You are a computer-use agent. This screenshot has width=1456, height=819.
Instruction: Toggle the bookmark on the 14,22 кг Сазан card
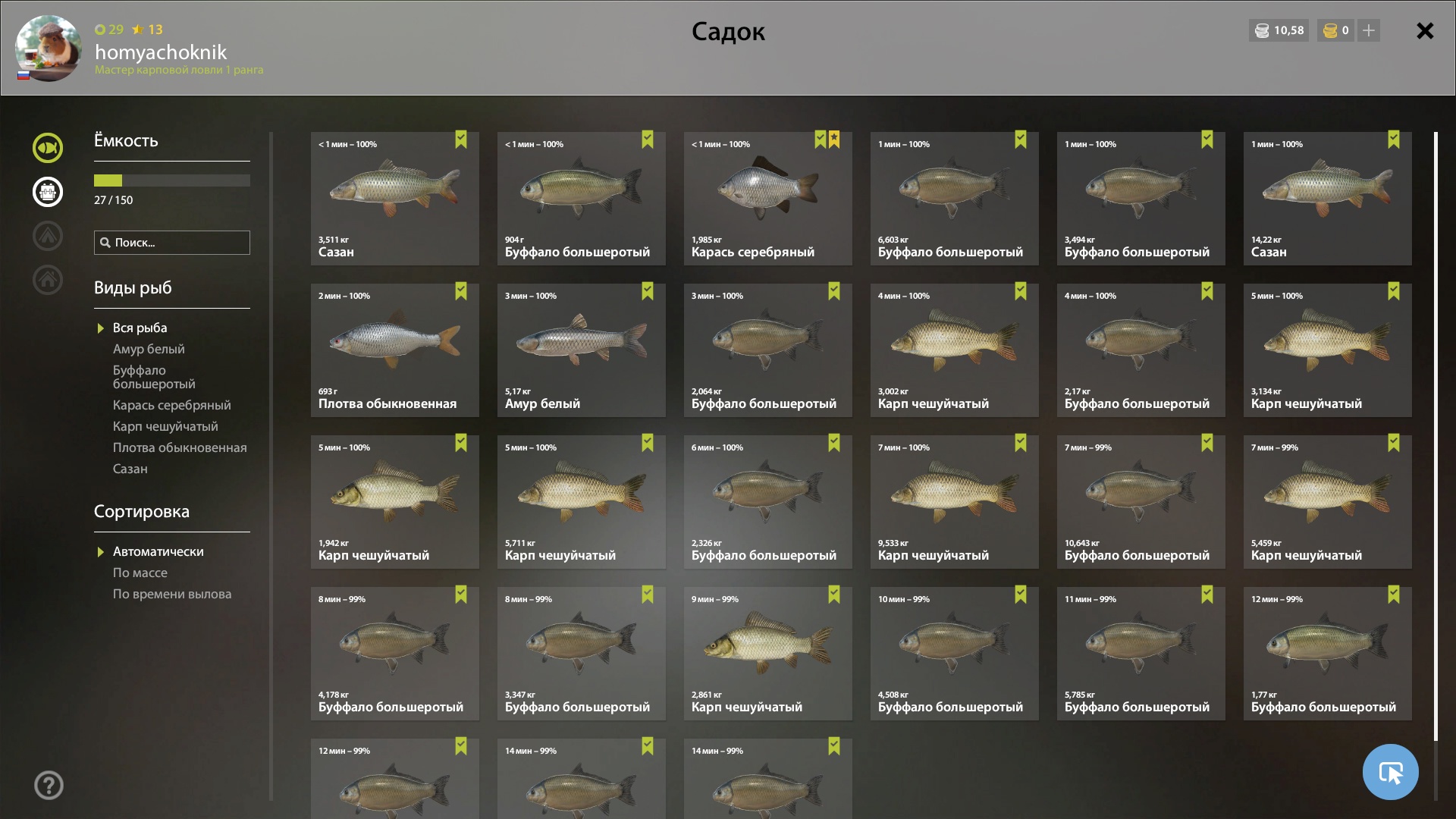click(x=1394, y=140)
